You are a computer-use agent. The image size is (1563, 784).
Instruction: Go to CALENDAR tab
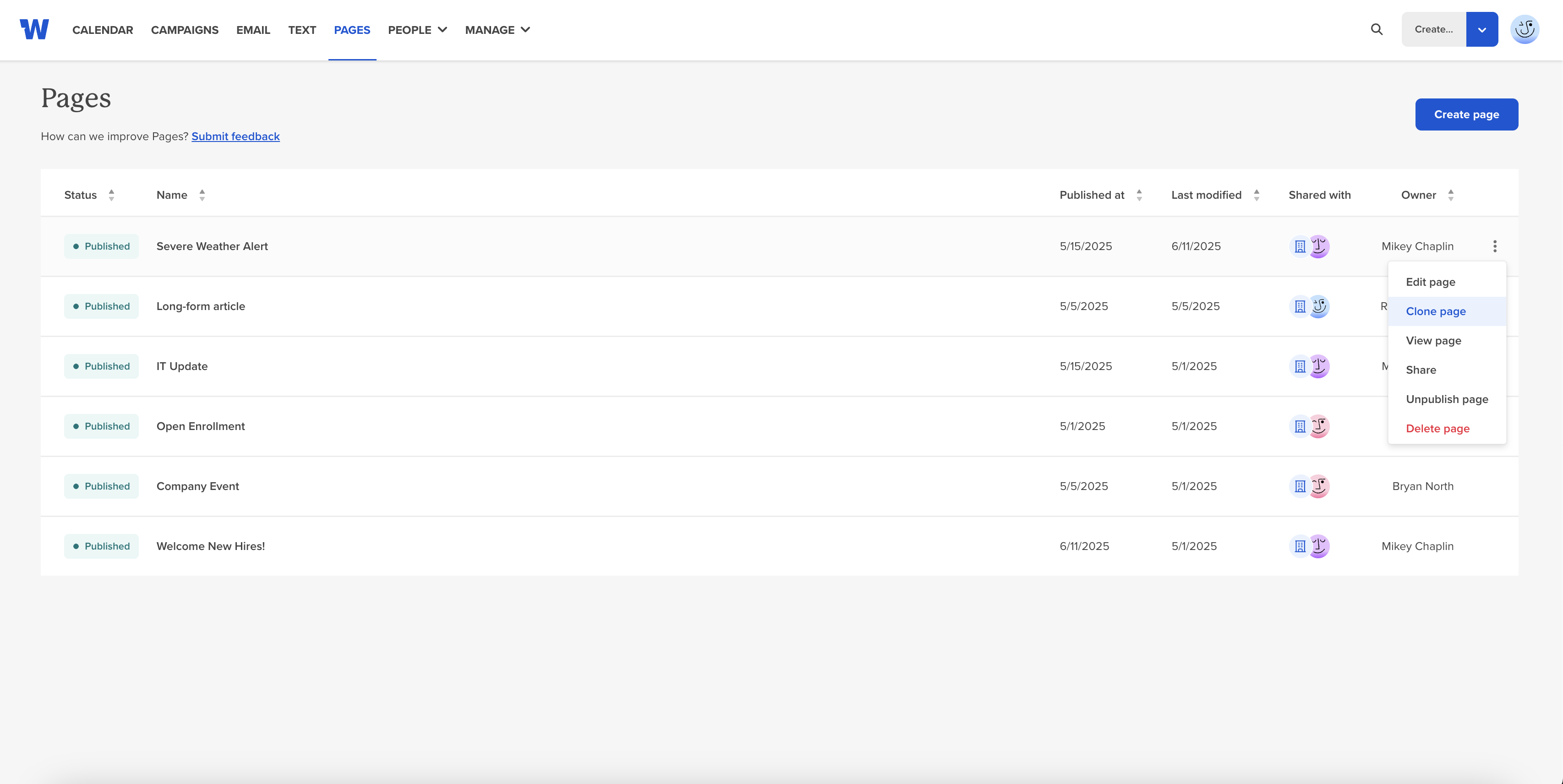point(103,30)
